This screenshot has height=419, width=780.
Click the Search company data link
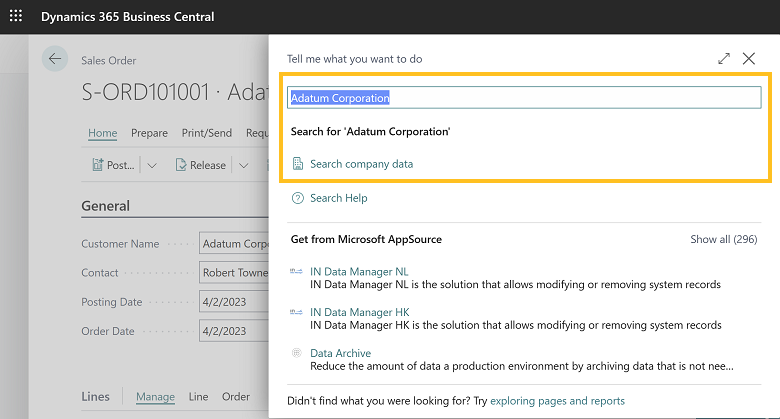pos(361,164)
